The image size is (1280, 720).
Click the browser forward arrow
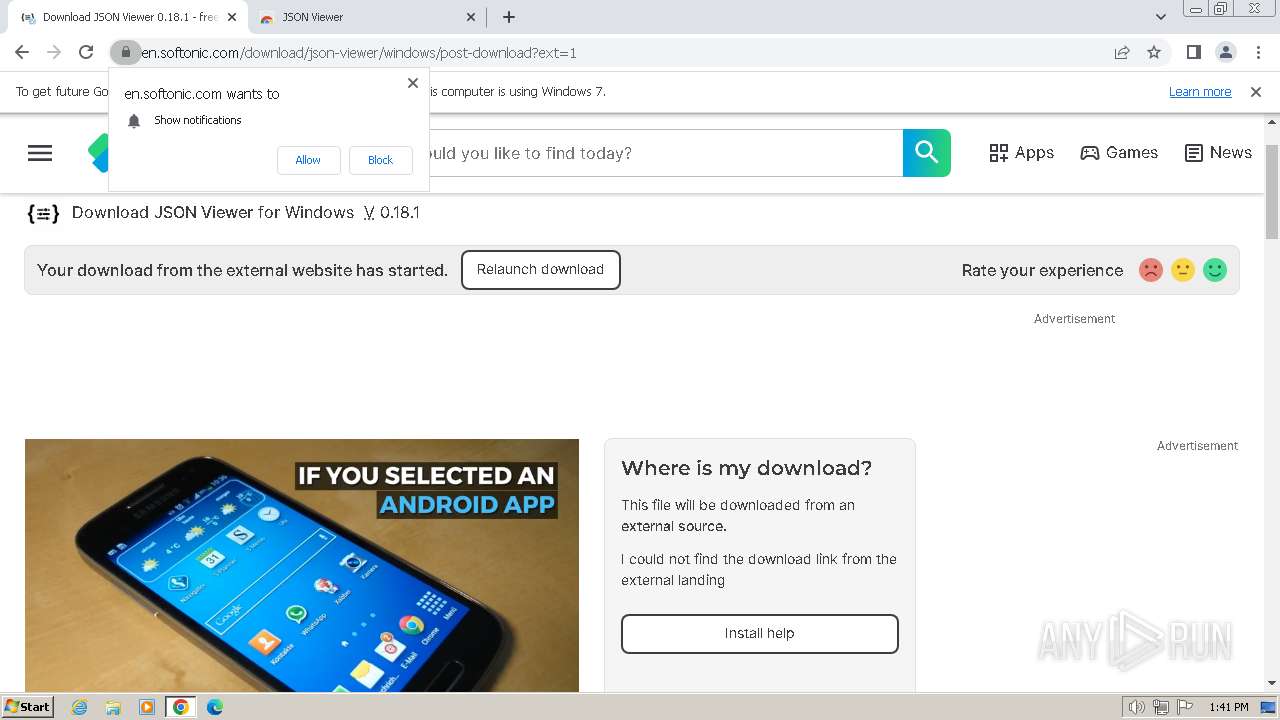point(54,52)
